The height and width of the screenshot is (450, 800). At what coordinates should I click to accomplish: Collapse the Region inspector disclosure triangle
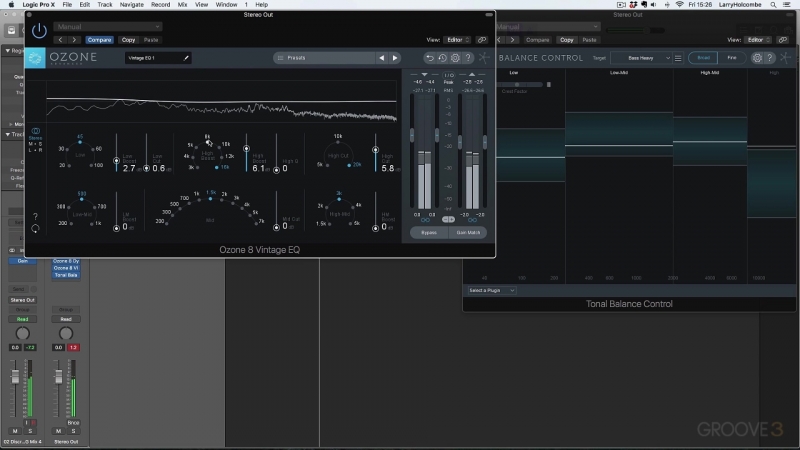pyautogui.click(x=8, y=51)
